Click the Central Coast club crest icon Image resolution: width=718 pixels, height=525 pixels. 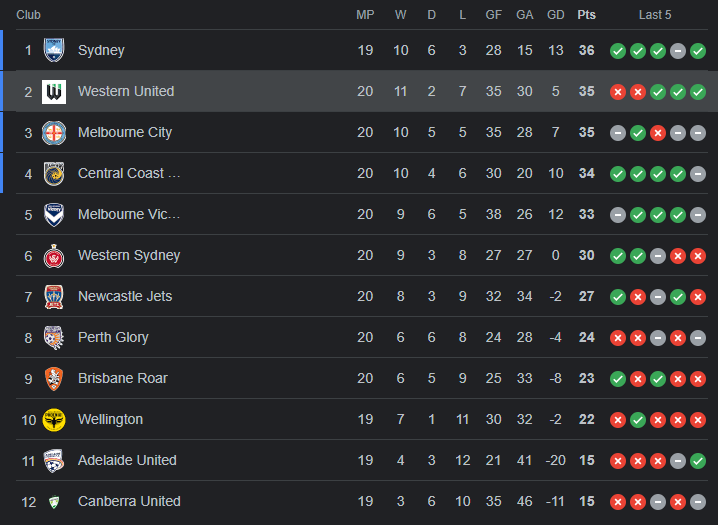point(54,173)
